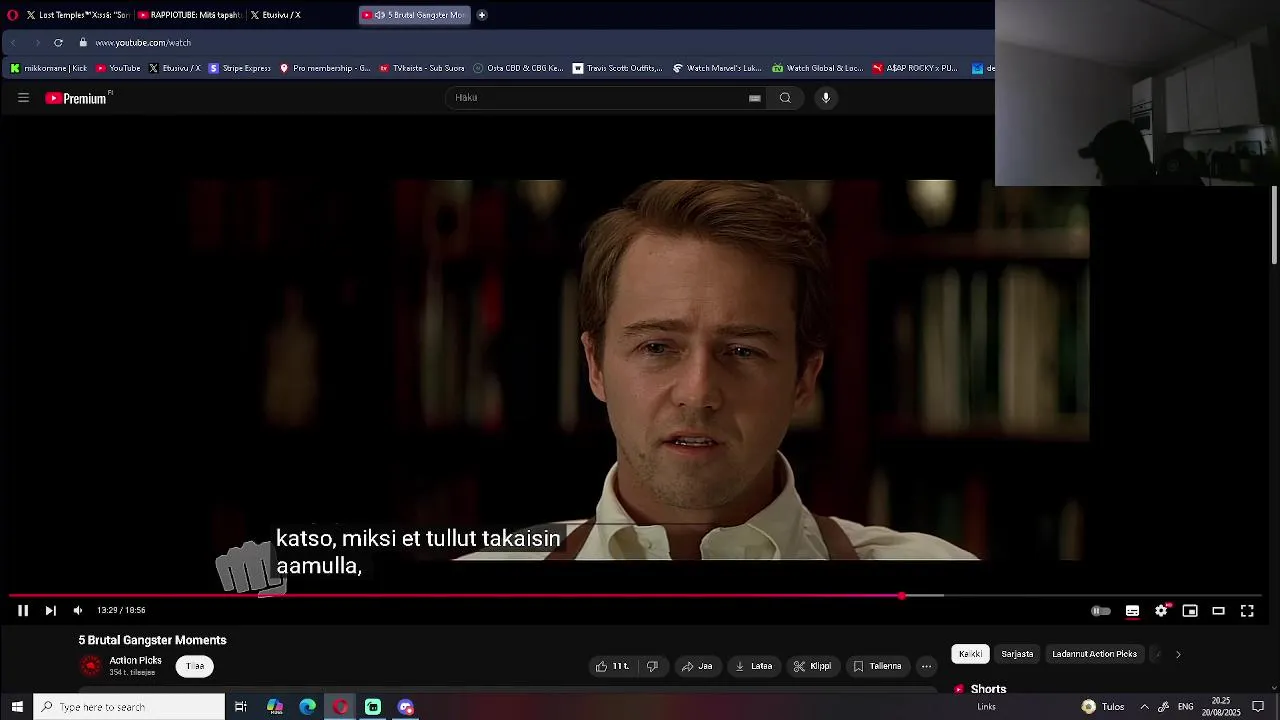Image resolution: width=1280 pixels, height=720 pixels.
Task: Open the Opera menu icon
Action: coord(12,15)
